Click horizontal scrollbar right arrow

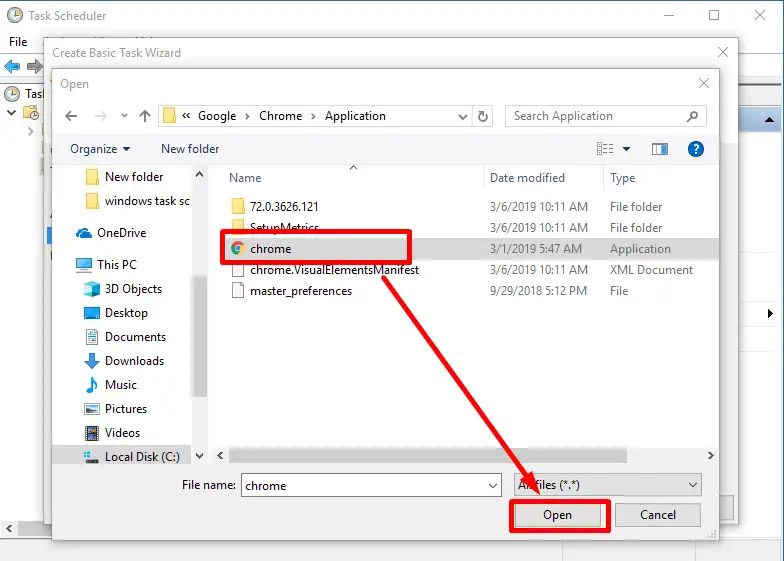tap(710, 456)
